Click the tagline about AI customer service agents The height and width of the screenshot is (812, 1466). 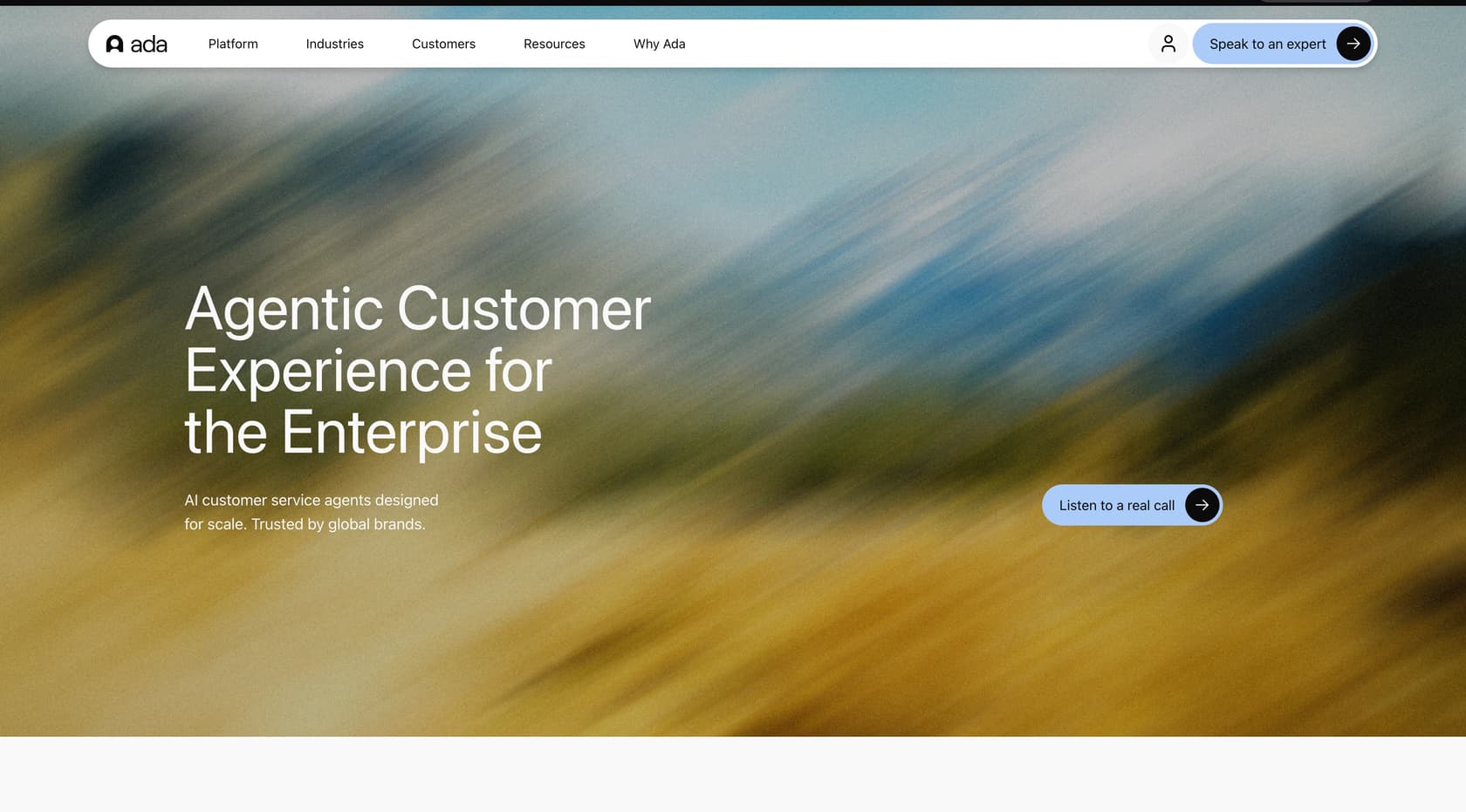point(311,512)
